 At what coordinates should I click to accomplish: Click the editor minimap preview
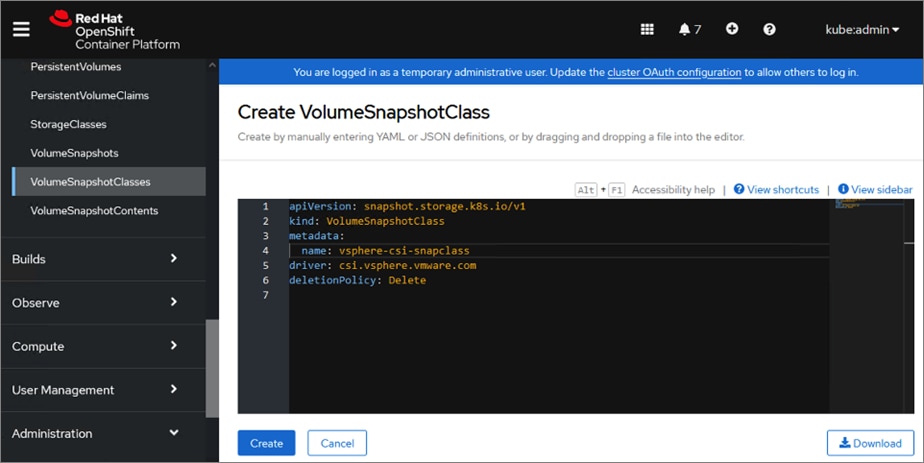coord(866,204)
